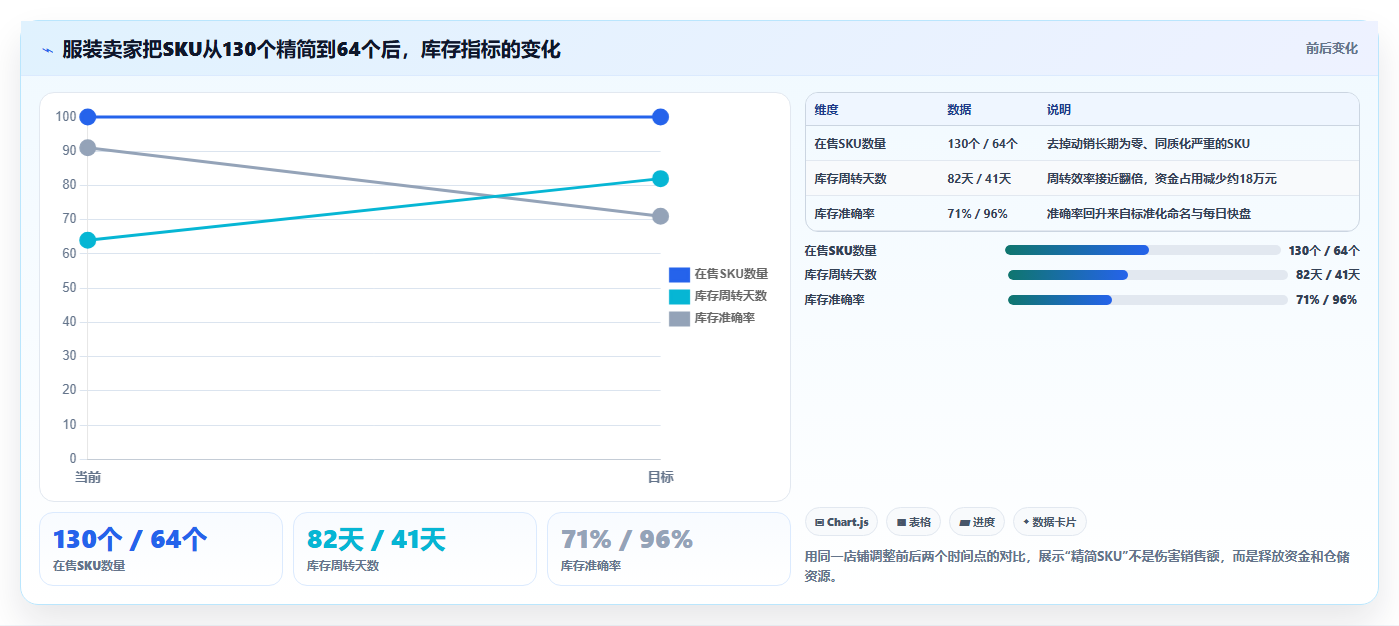Select the 数据卡片 tag chip
This screenshot has width=1399, height=626.
(x=1050, y=522)
